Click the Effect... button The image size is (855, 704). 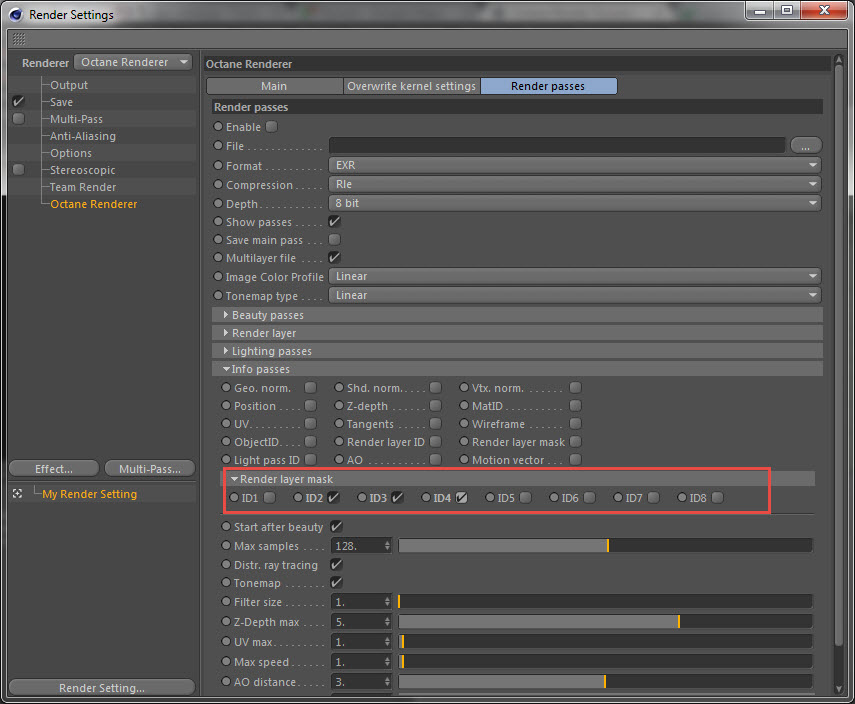pos(54,469)
